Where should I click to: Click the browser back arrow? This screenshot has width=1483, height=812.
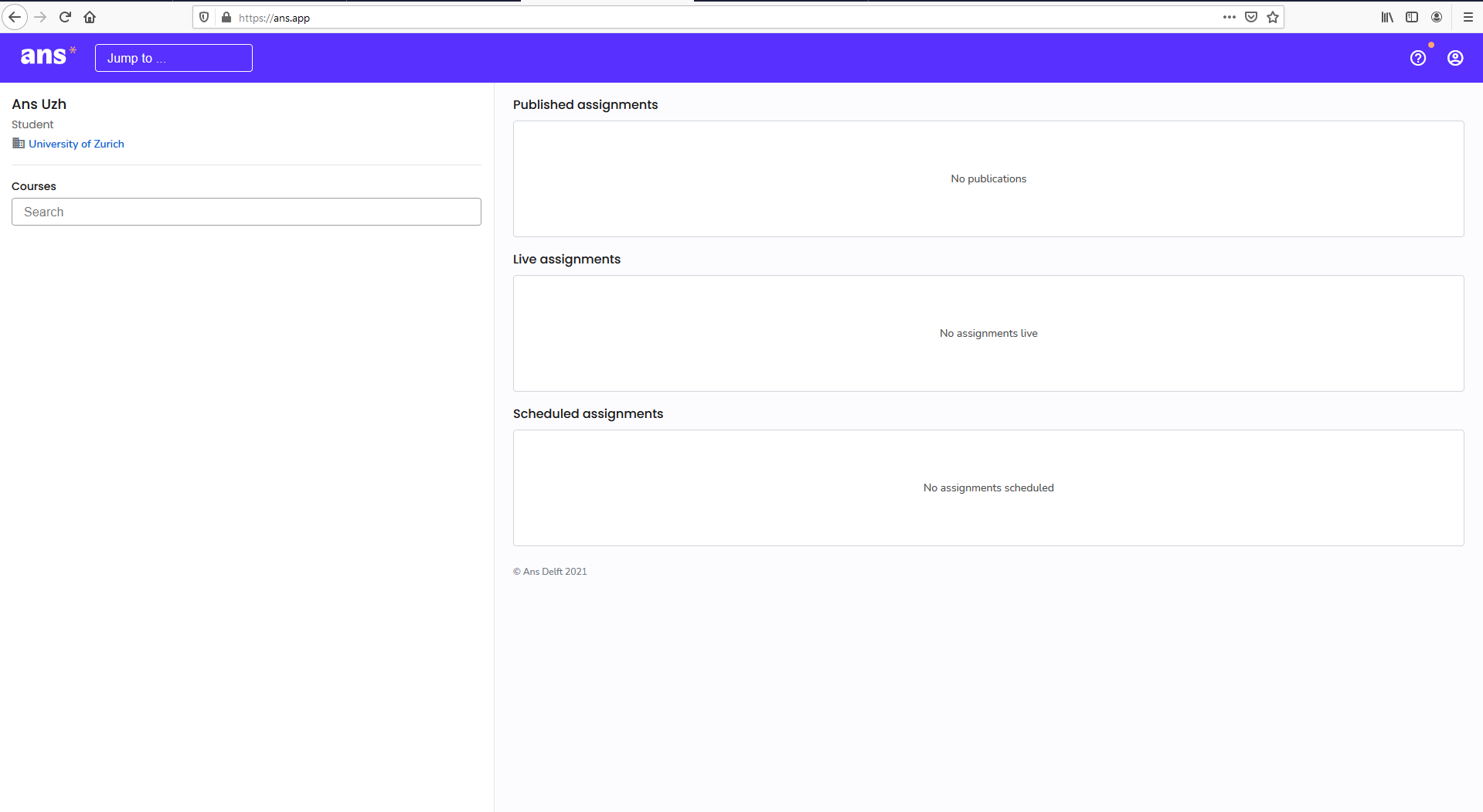tap(15, 17)
